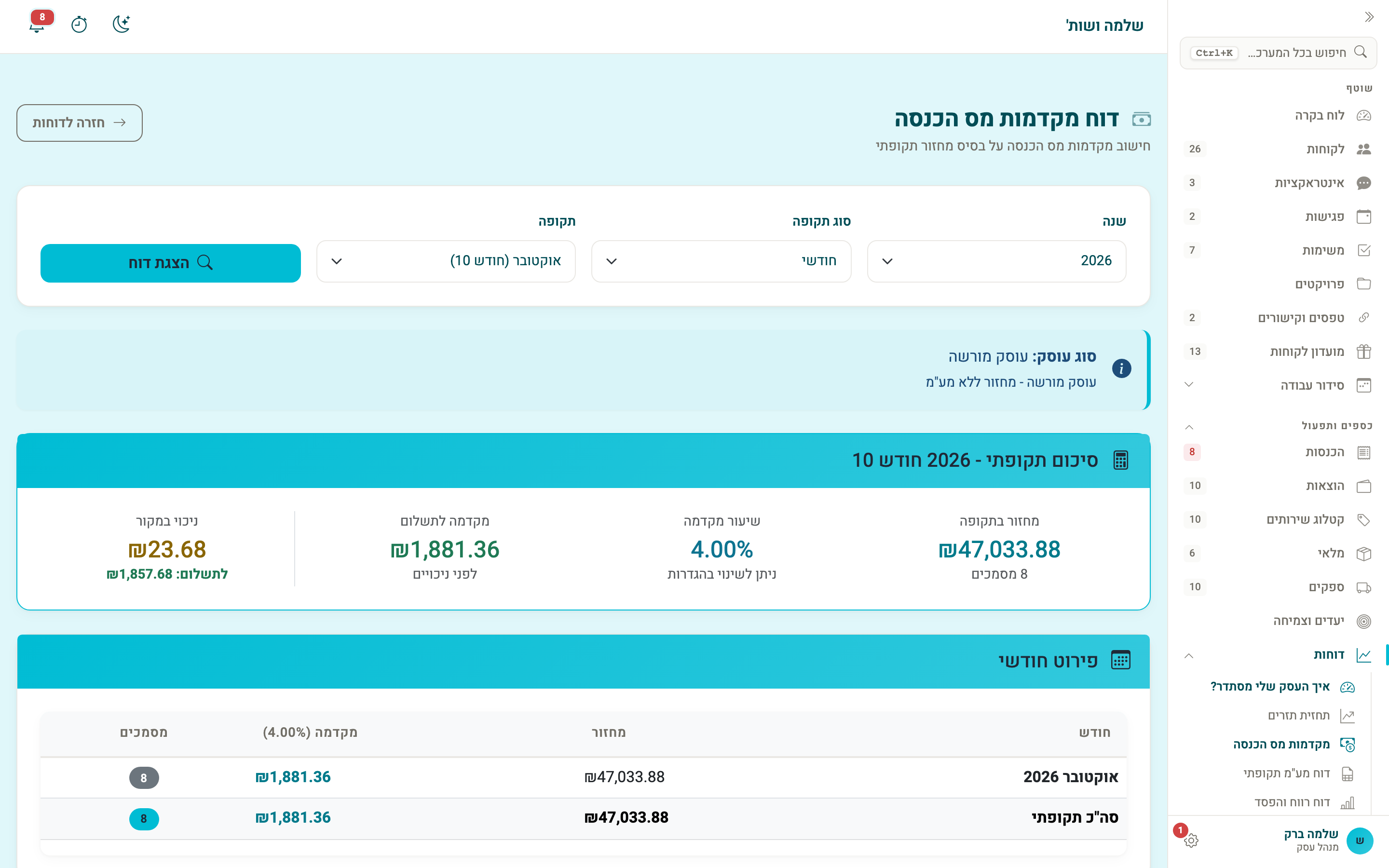Open משימות tasks in sidebar
The height and width of the screenshot is (868, 1389).
[1278, 250]
